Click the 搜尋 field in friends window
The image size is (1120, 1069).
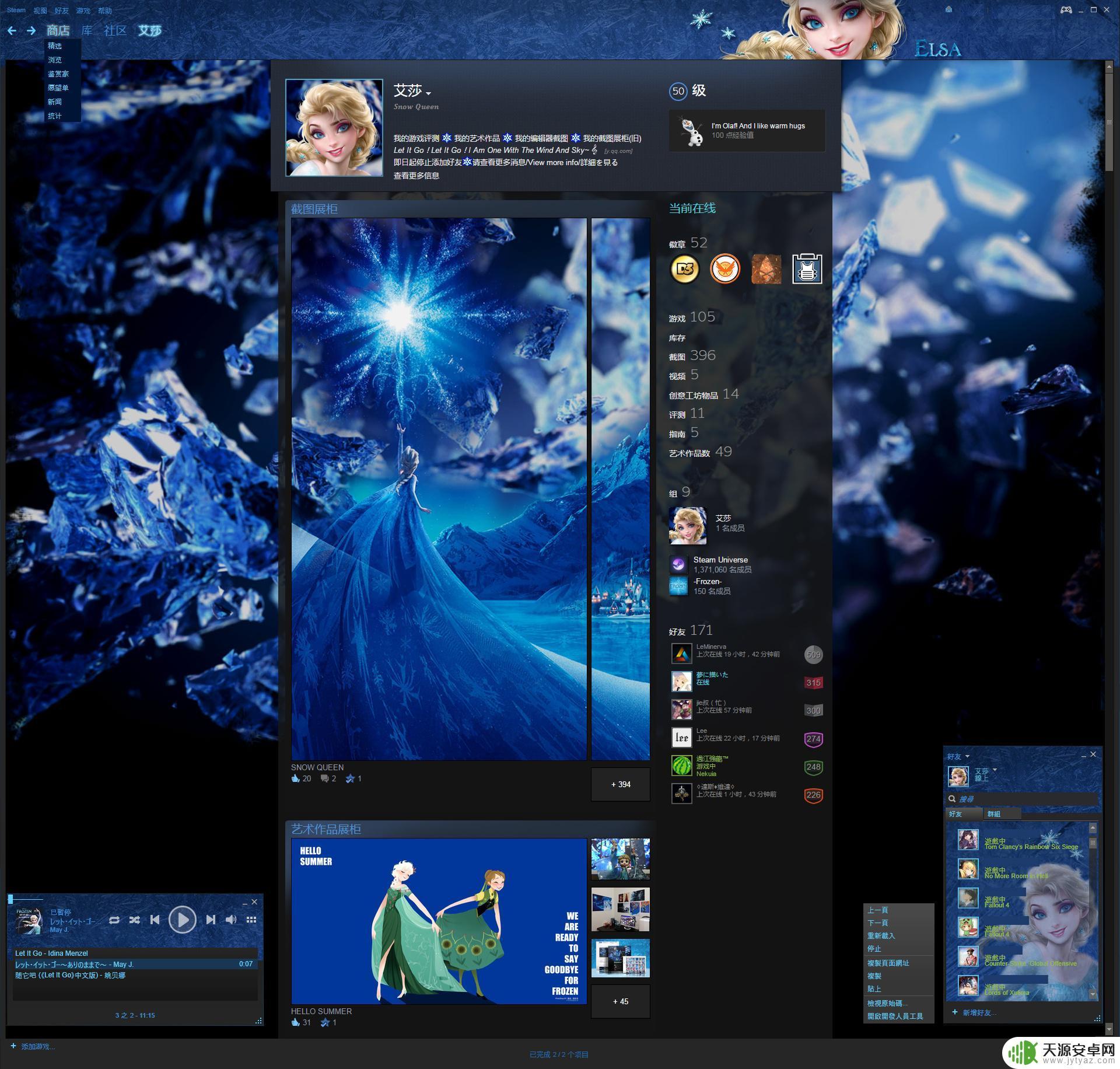pos(1023,799)
